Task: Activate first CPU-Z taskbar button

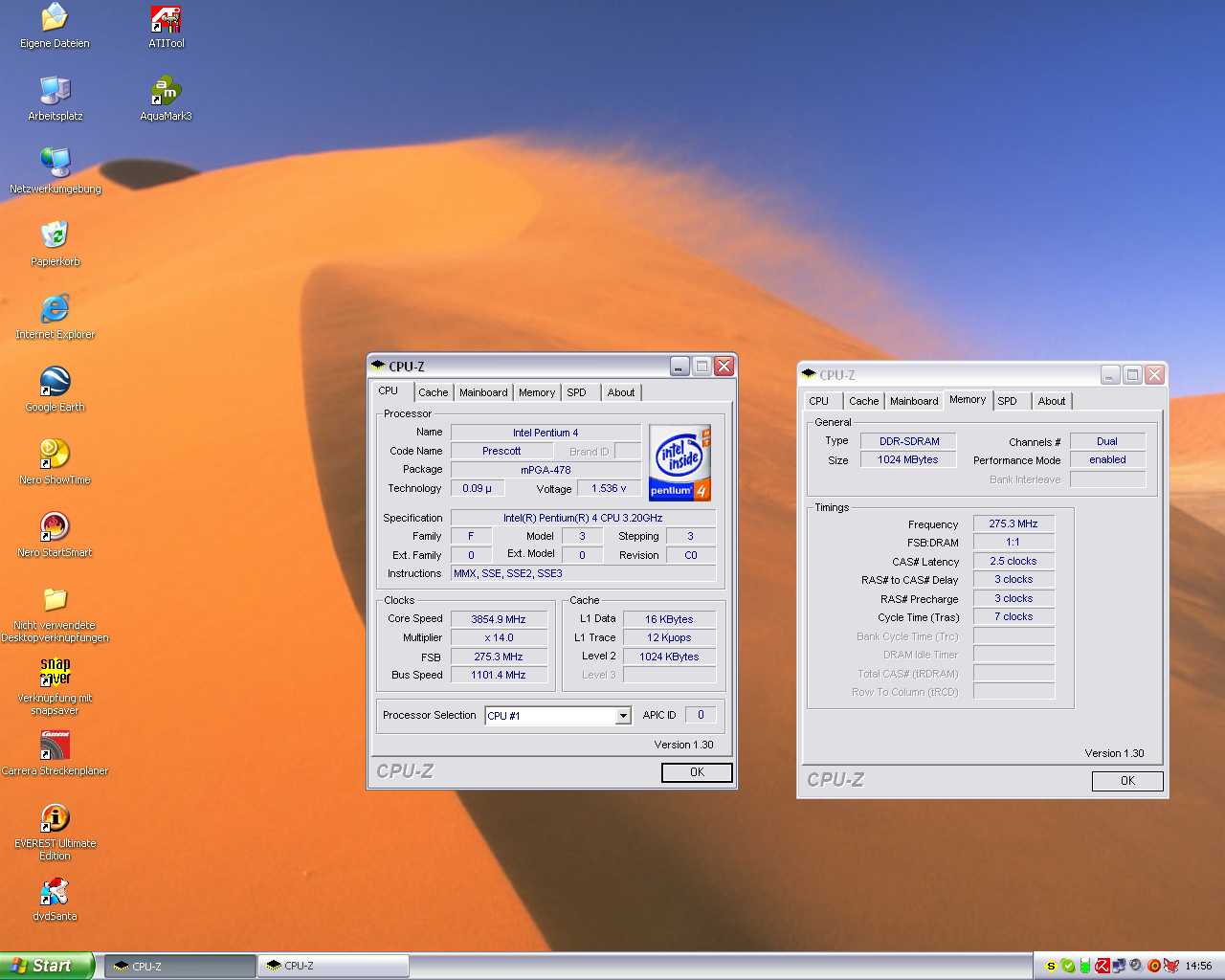Action: (x=180, y=967)
